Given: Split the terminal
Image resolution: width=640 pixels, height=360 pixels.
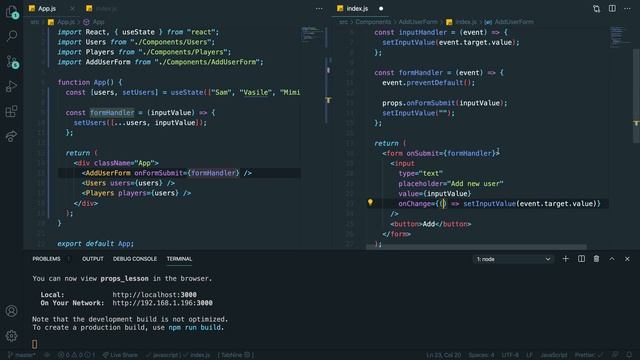Looking at the screenshot, I should click(x=581, y=259).
